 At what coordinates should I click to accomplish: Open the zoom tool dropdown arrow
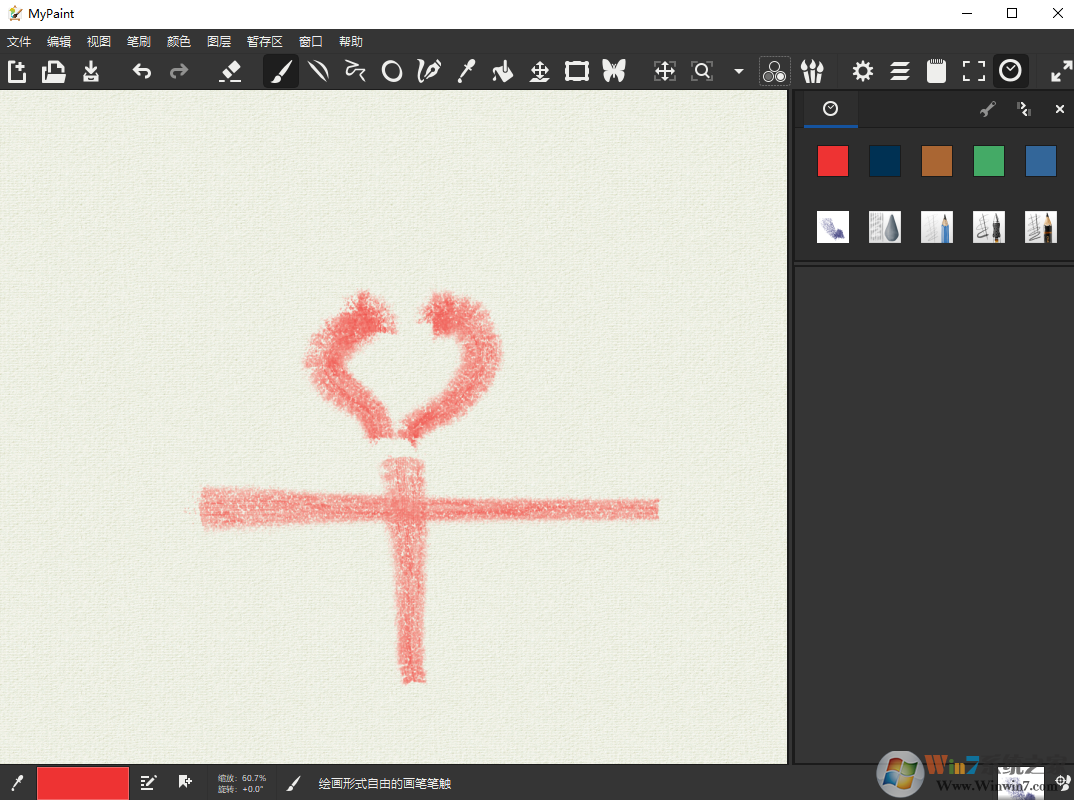coord(738,70)
